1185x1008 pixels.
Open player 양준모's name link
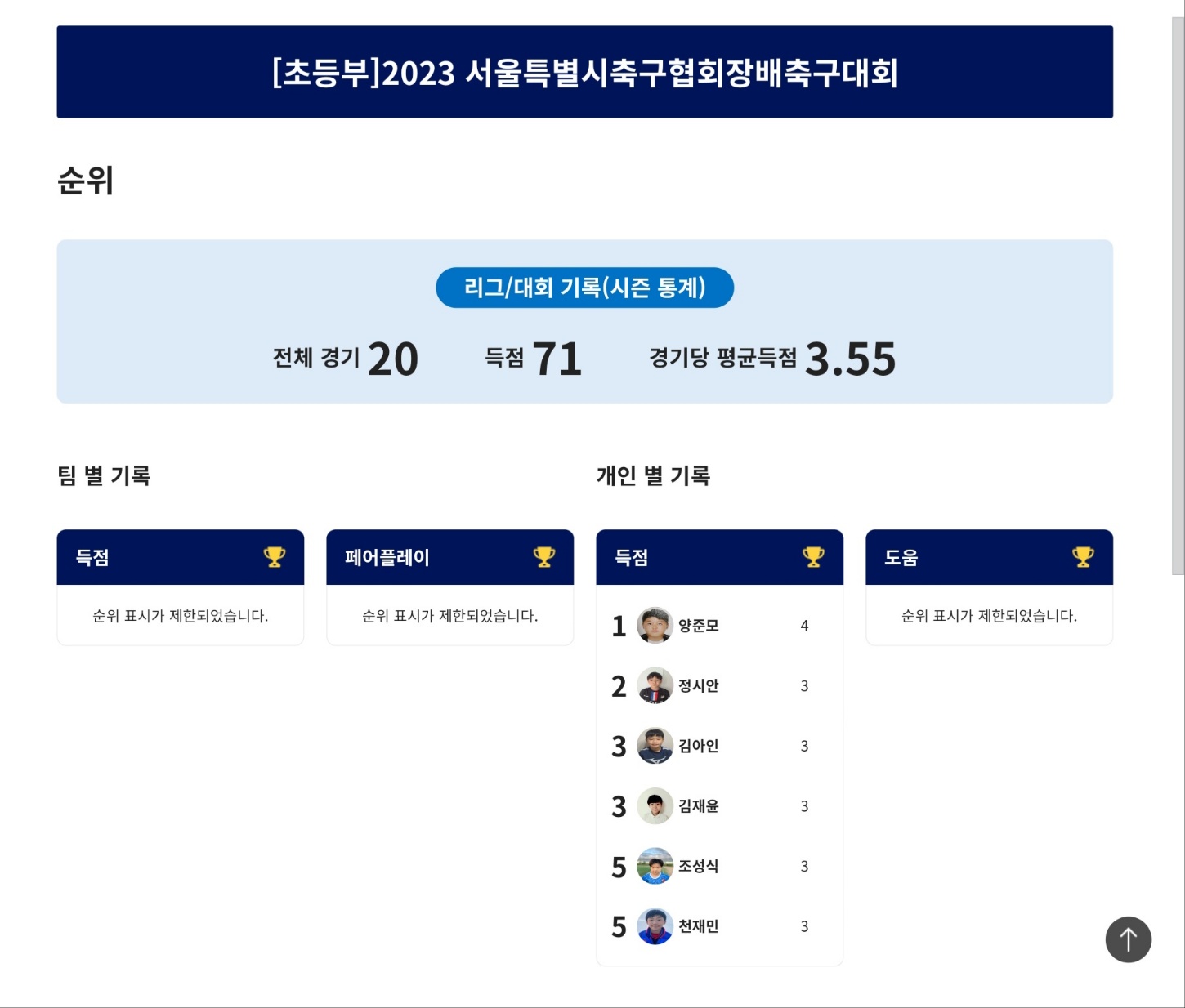pyautogui.click(x=699, y=626)
